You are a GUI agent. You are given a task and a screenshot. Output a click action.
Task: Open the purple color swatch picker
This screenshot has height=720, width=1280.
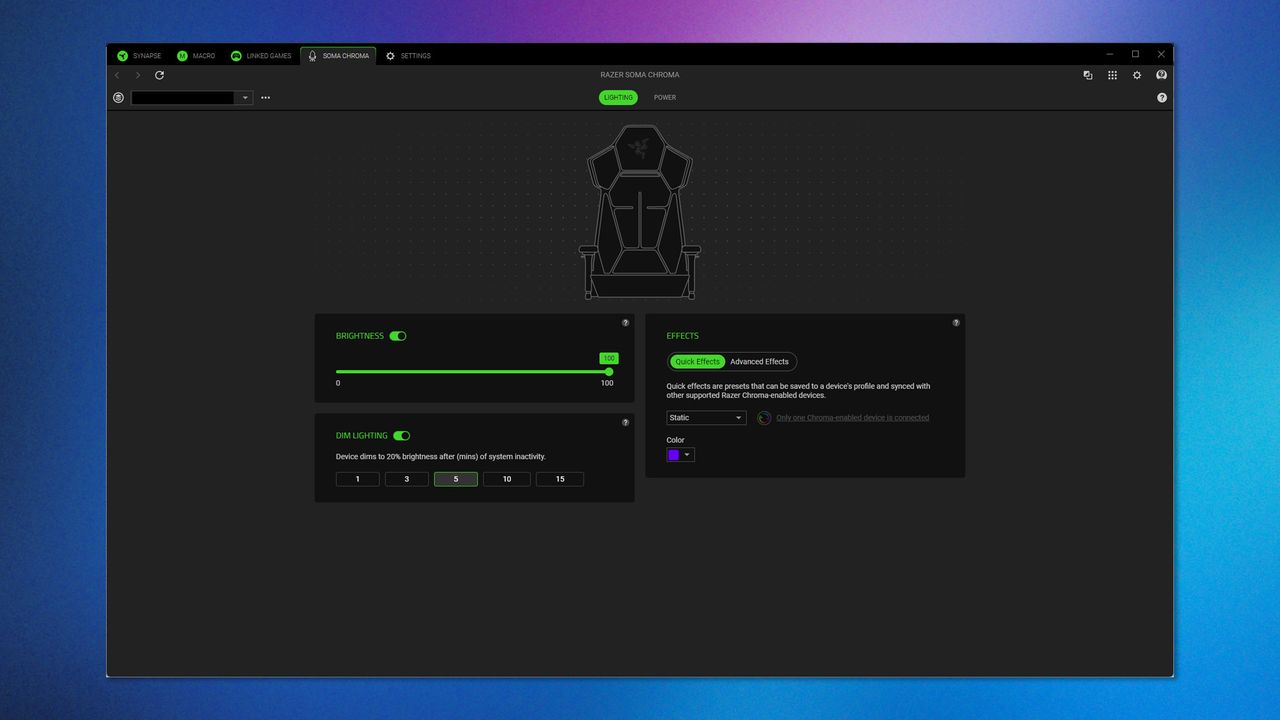pyautogui.click(x=680, y=455)
